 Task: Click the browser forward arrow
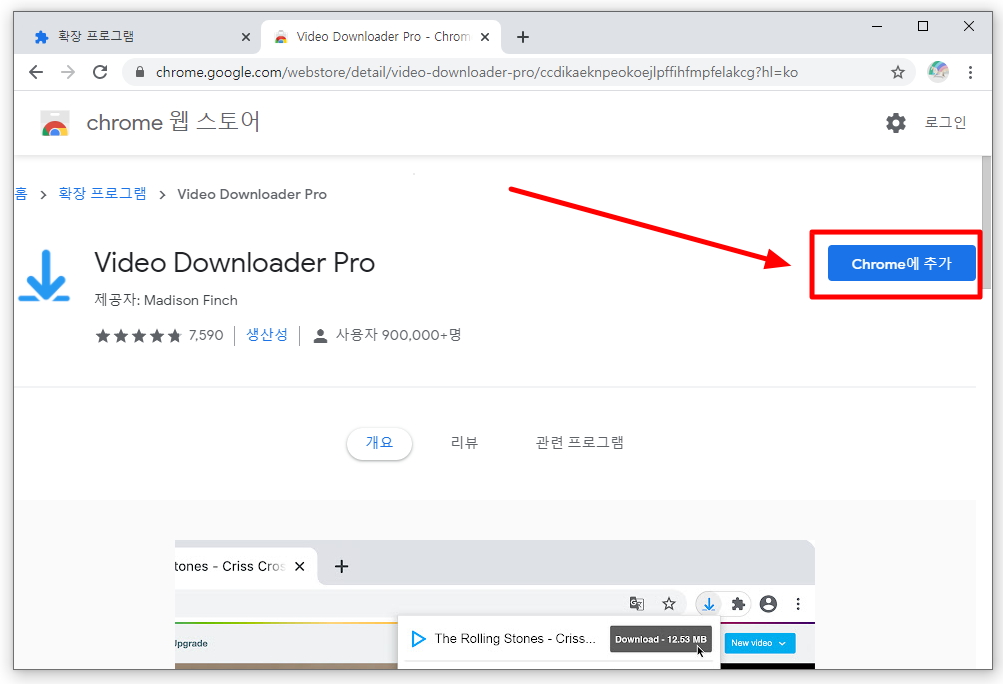pos(68,72)
